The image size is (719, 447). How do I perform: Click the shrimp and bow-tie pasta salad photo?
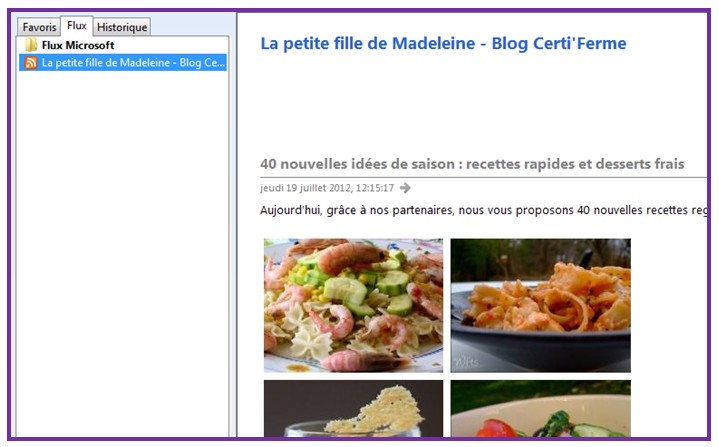point(353,305)
